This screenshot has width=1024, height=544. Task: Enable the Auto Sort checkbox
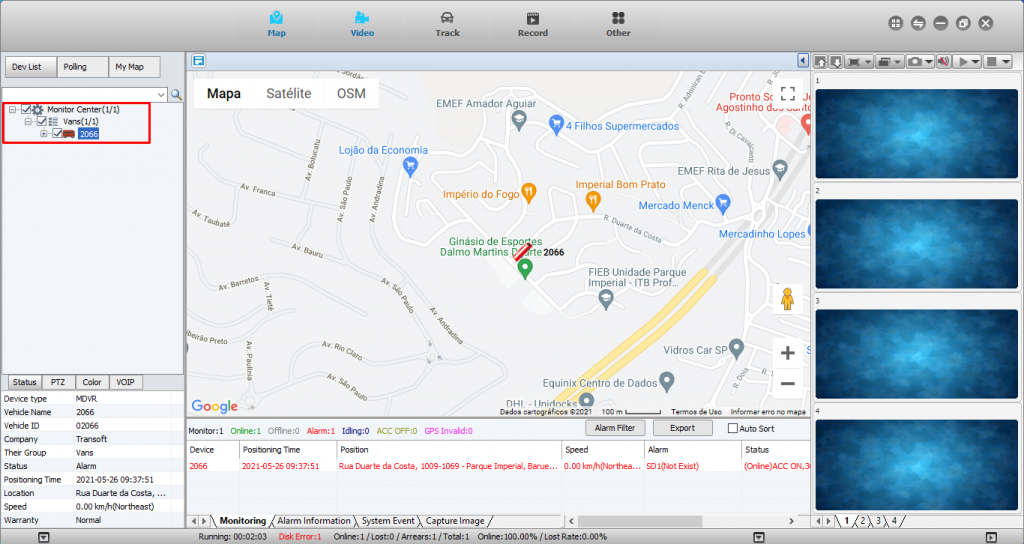click(x=734, y=428)
